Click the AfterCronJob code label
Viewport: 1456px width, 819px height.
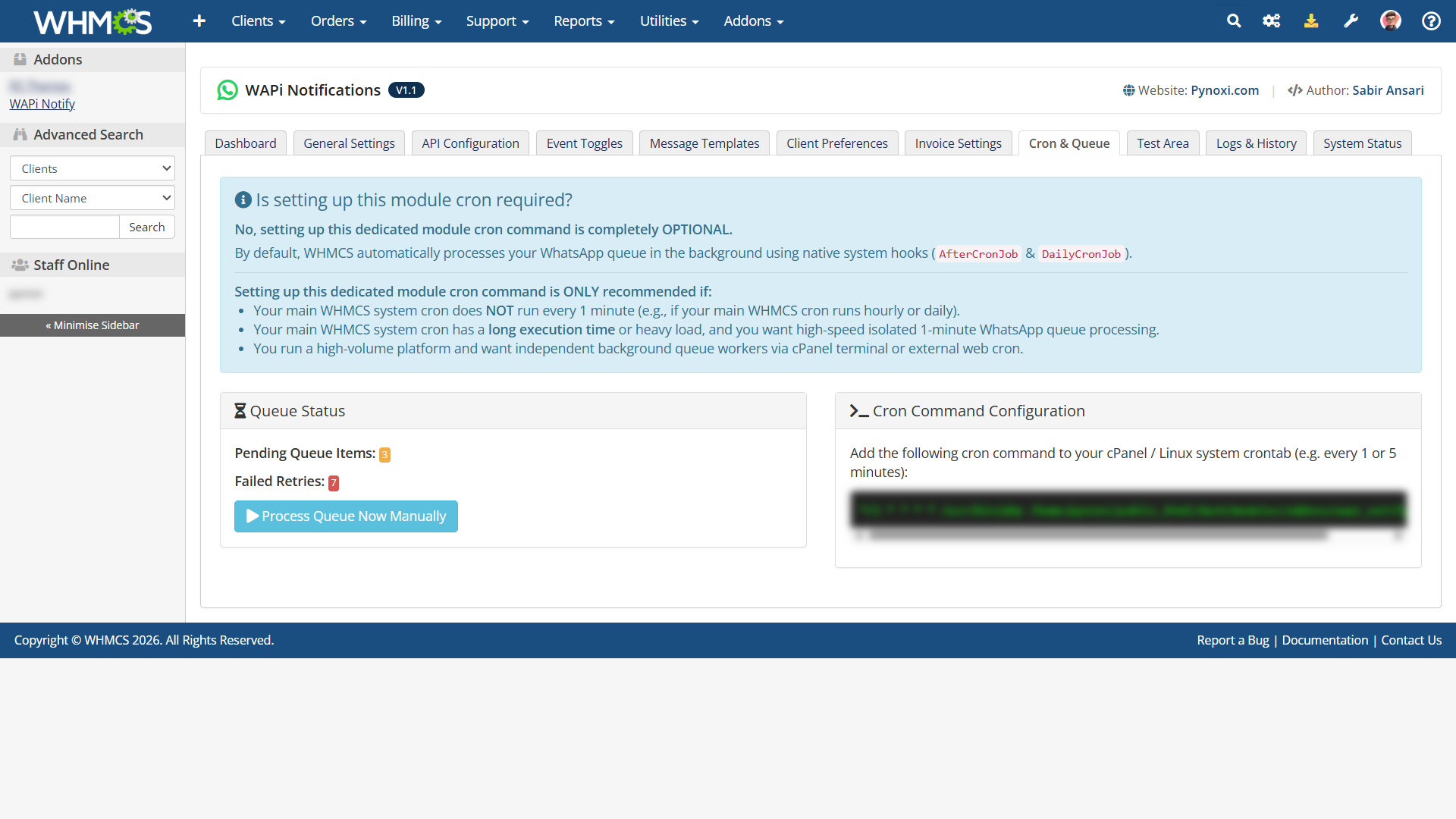978,254
